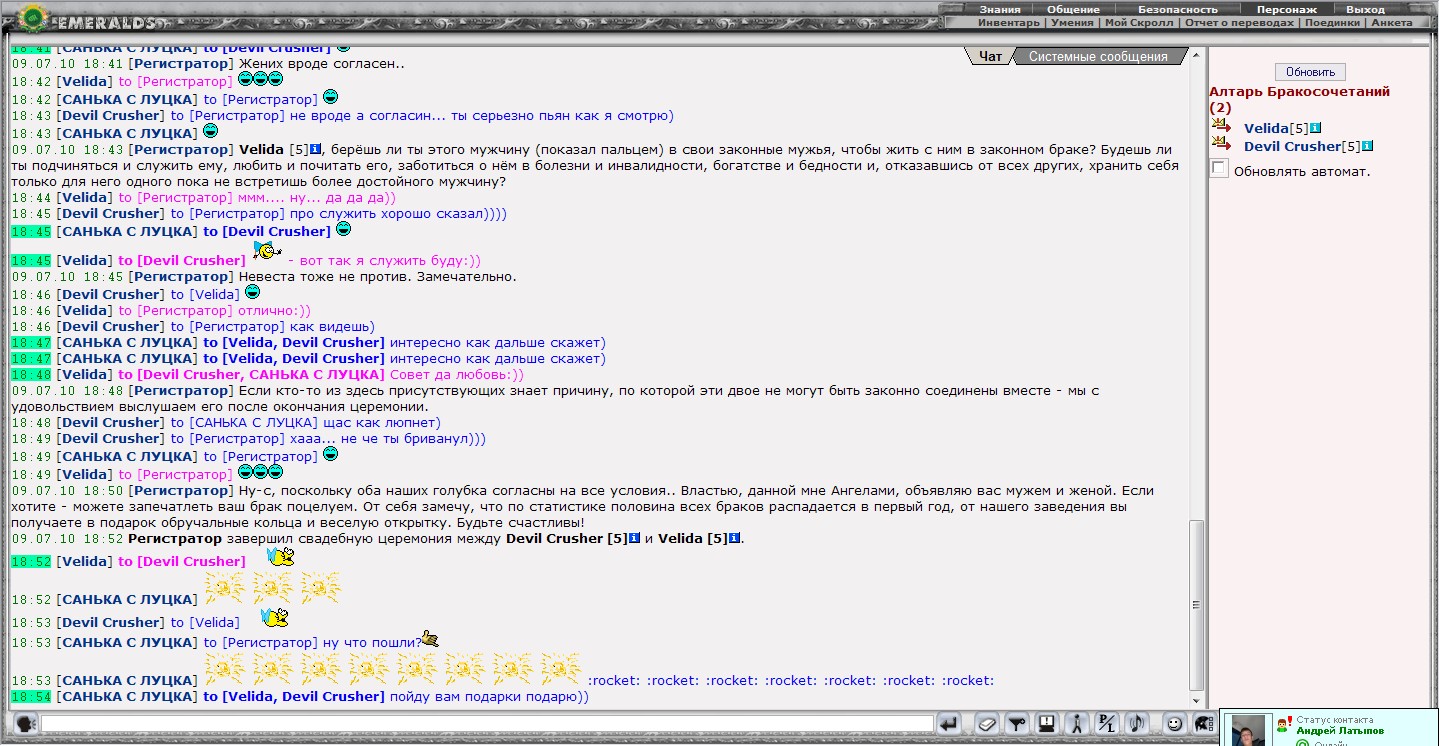Click Devil Crusher name in the altar user list
This screenshot has height=746, width=1440.
click(x=1292, y=146)
